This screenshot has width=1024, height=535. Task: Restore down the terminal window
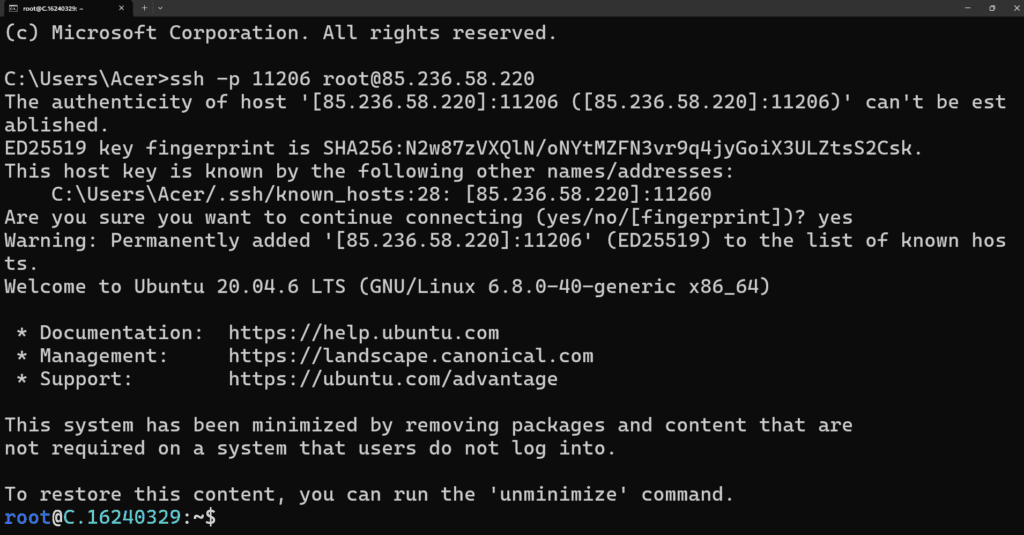(x=992, y=8)
